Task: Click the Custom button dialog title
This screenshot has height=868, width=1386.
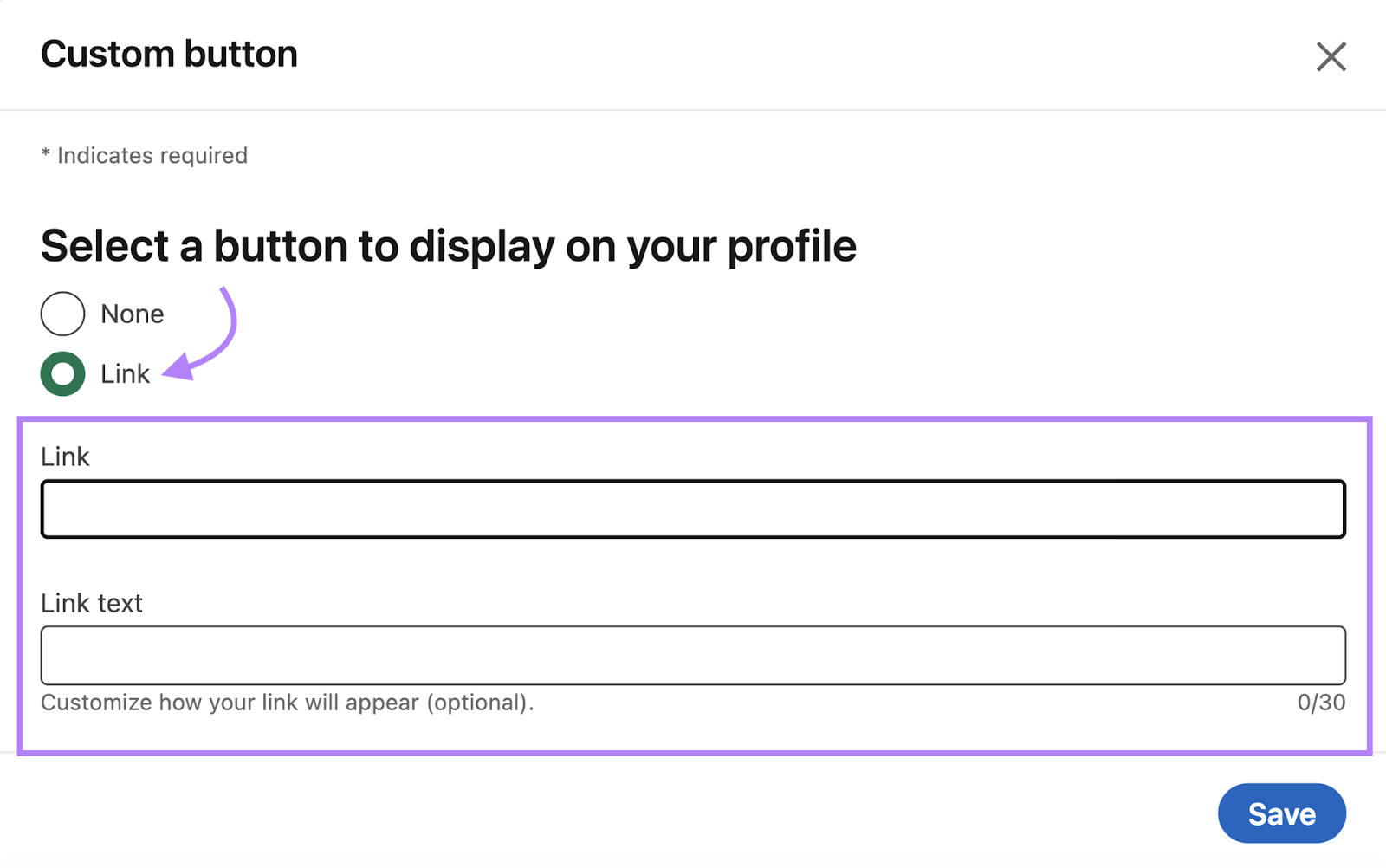Action: (170, 54)
